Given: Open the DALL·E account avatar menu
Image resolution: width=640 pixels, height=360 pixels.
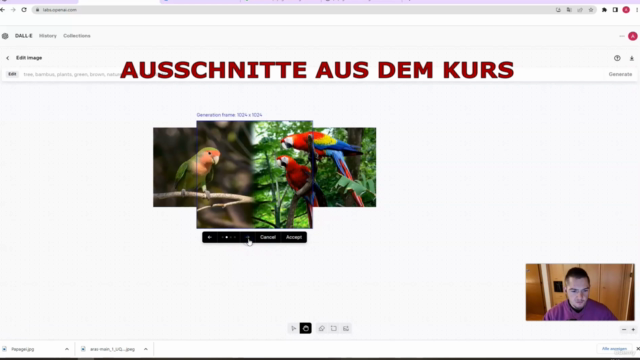Looking at the screenshot, I should [633, 36].
